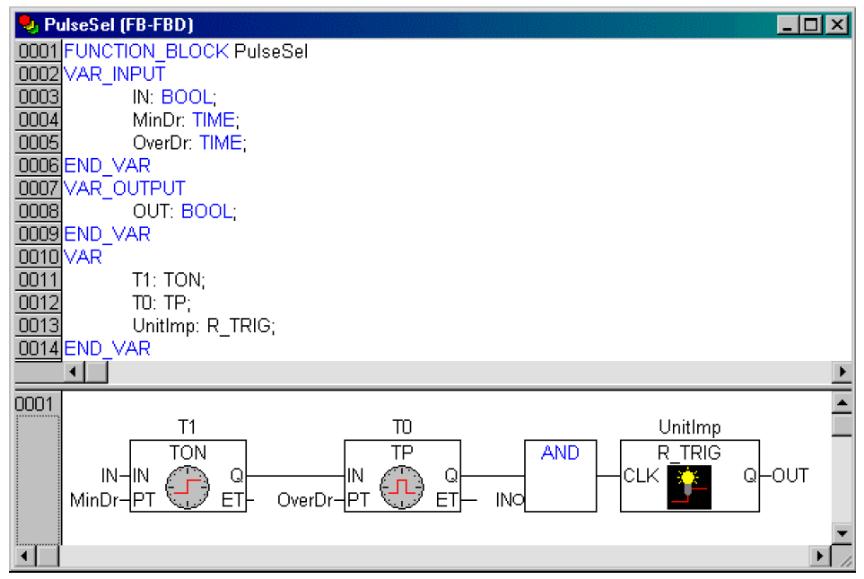Select network 0001 number field
The height and width of the screenshot is (579, 864).
click(34, 404)
